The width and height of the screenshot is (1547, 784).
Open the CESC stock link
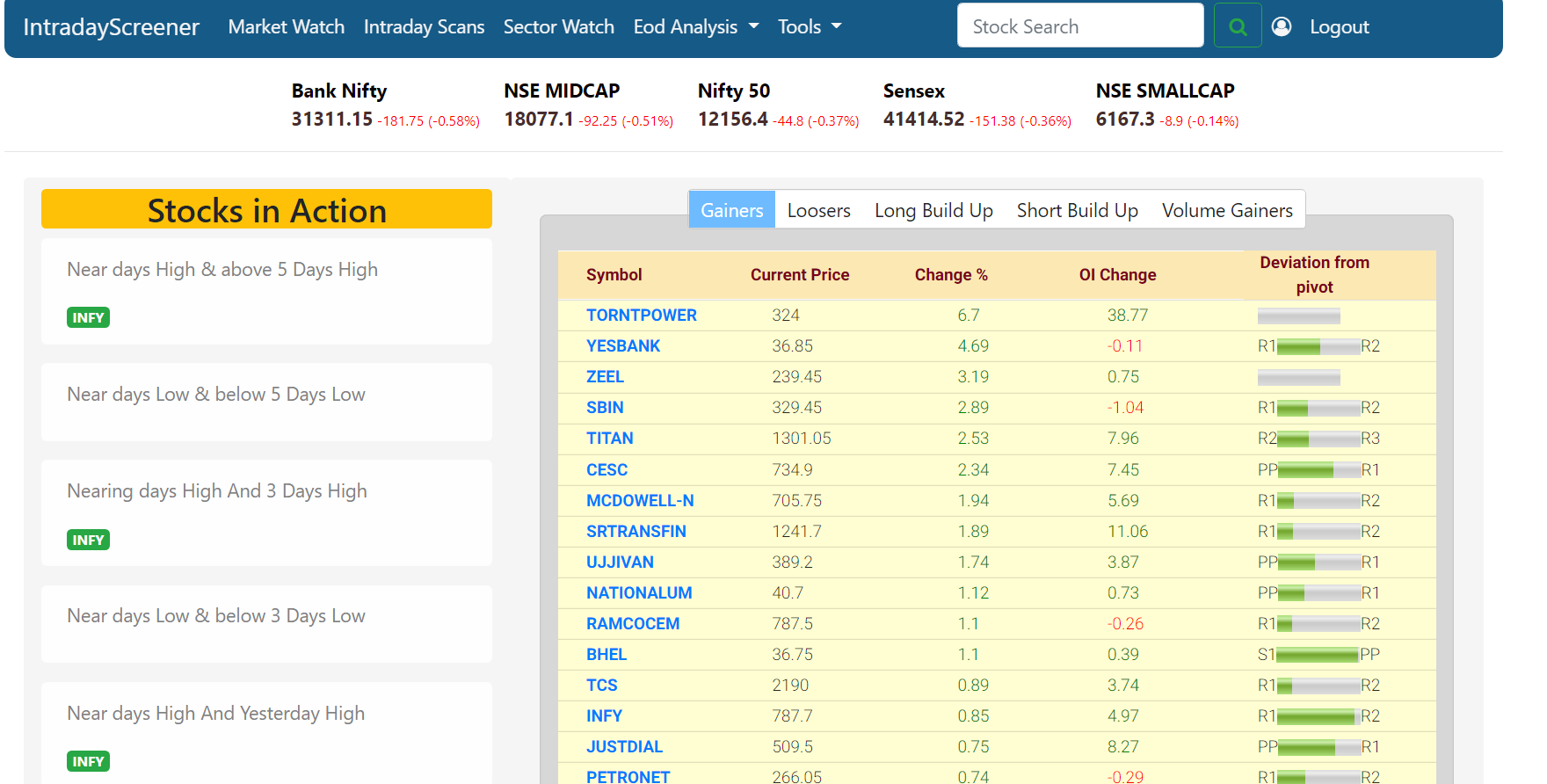pos(607,469)
